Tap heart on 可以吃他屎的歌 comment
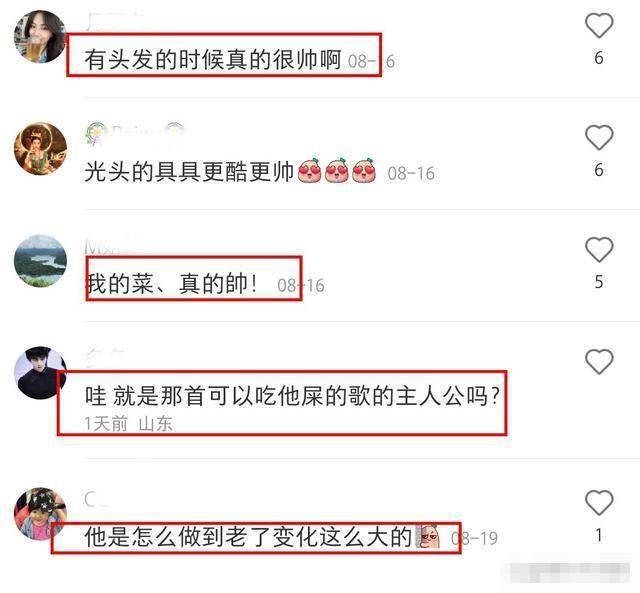The image size is (640, 593). pos(599,362)
